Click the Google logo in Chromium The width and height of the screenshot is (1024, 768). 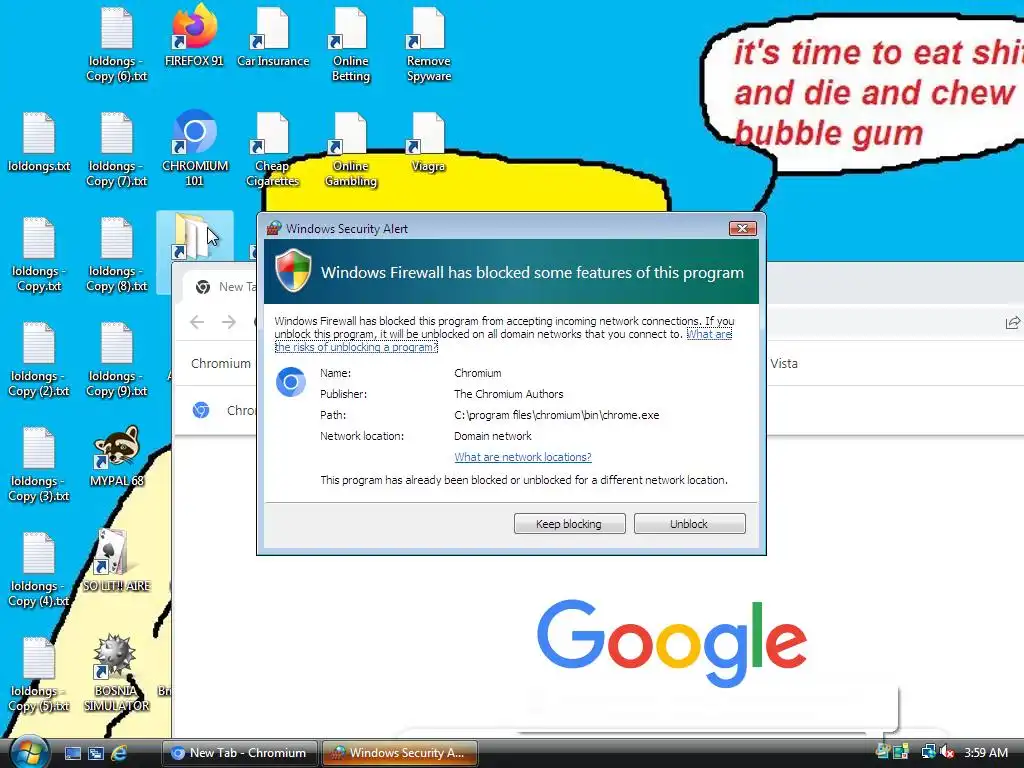pos(672,643)
